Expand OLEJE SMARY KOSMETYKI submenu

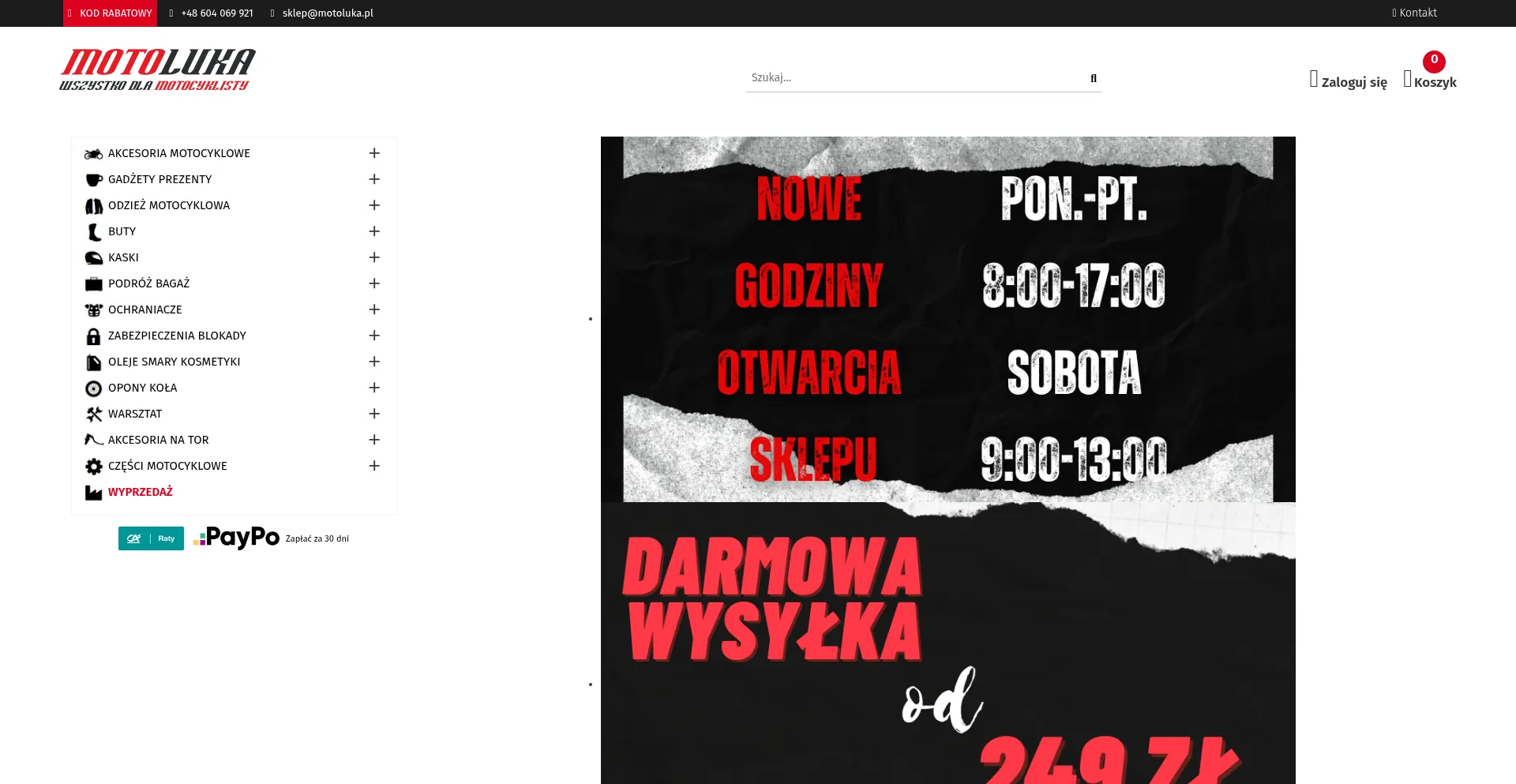click(374, 362)
